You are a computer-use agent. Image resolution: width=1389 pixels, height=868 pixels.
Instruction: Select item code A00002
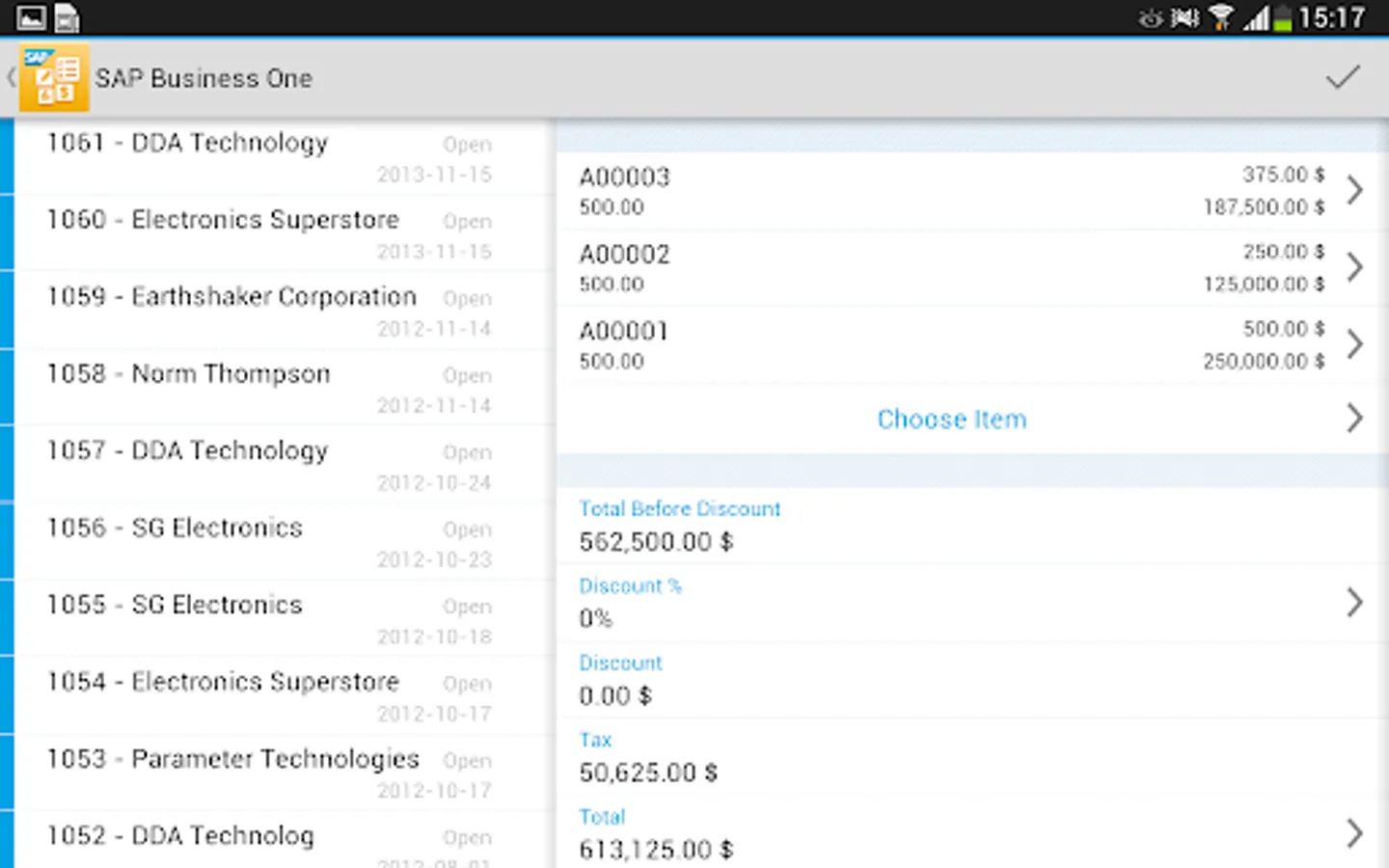click(x=624, y=255)
